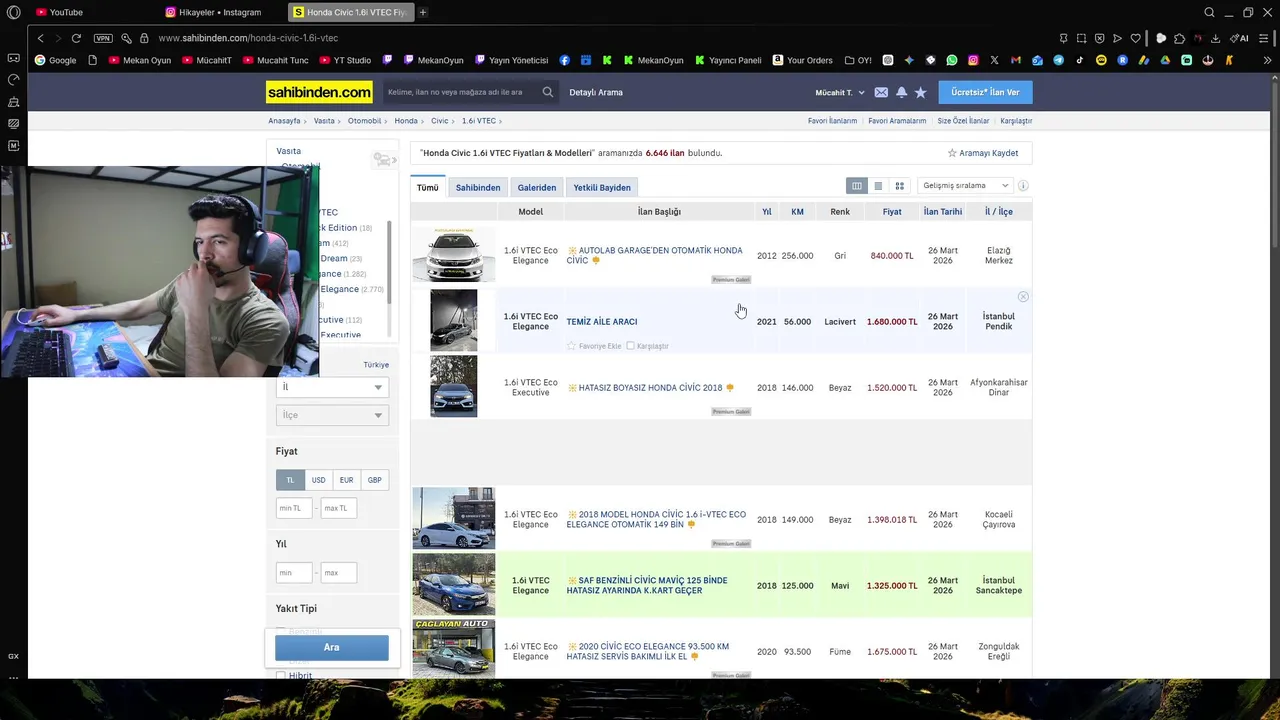Screen dimensions: 1280x720
Task: Open the browser snapshot capture icon
Action: tap(1081, 38)
